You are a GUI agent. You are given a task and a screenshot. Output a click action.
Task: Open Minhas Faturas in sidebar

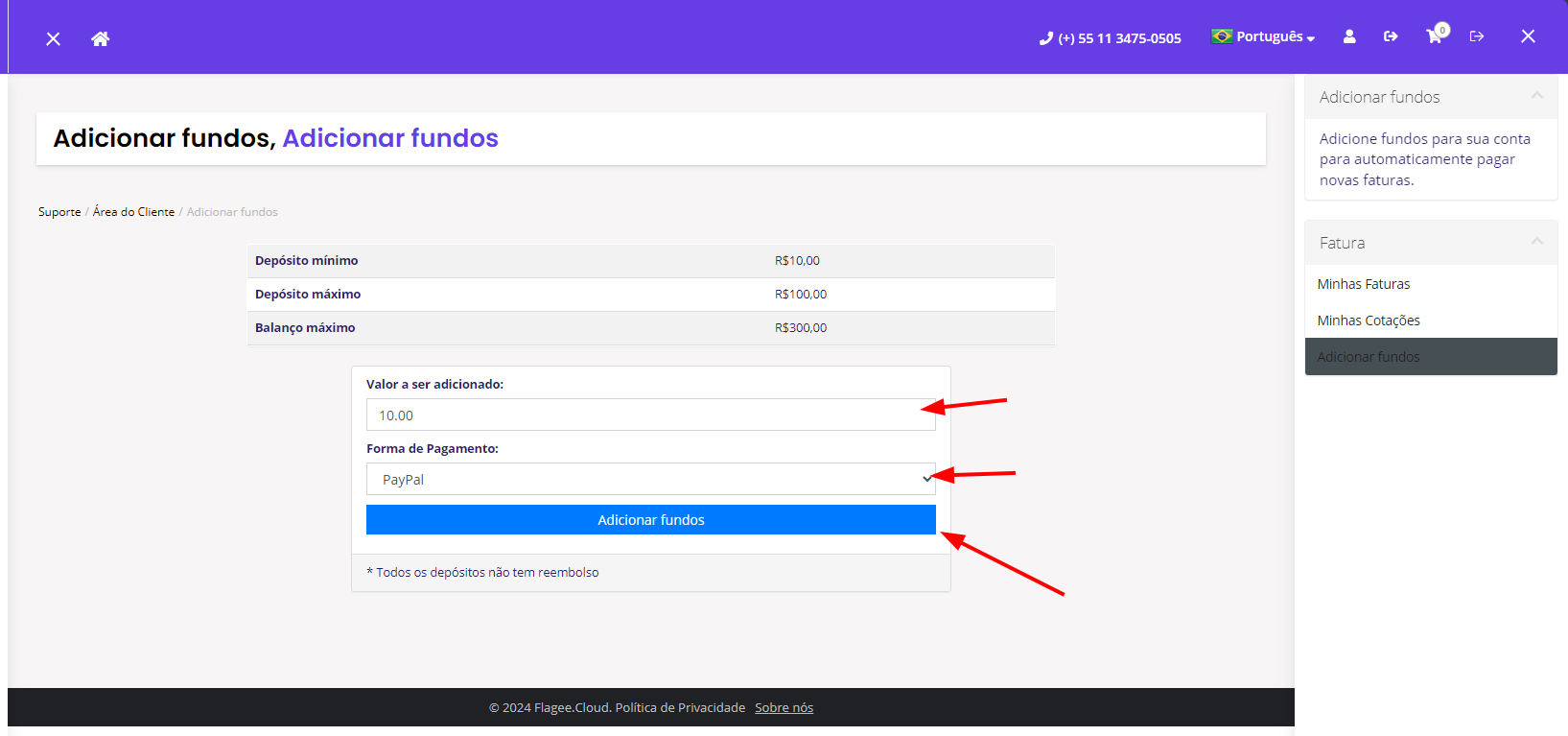(1363, 284)
